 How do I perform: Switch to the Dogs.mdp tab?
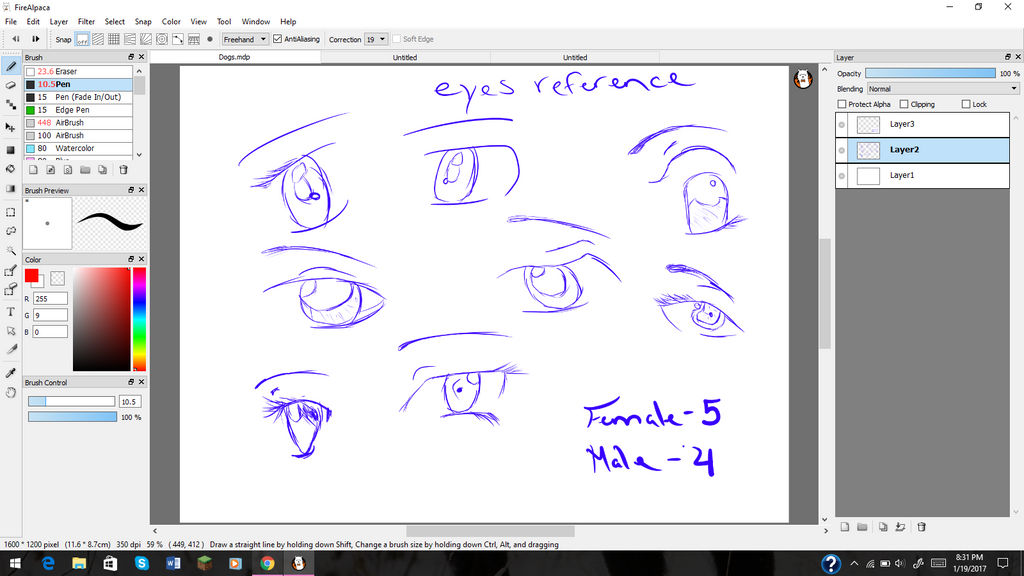pos(234,57)
